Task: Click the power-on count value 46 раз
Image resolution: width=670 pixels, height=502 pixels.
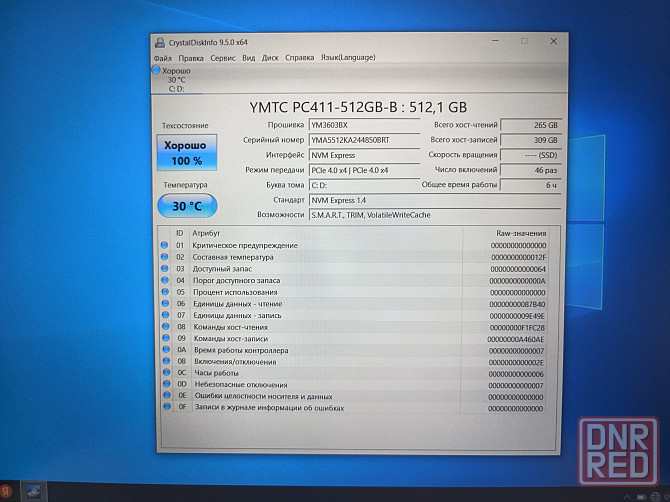Action: click(x=530, y=170)
